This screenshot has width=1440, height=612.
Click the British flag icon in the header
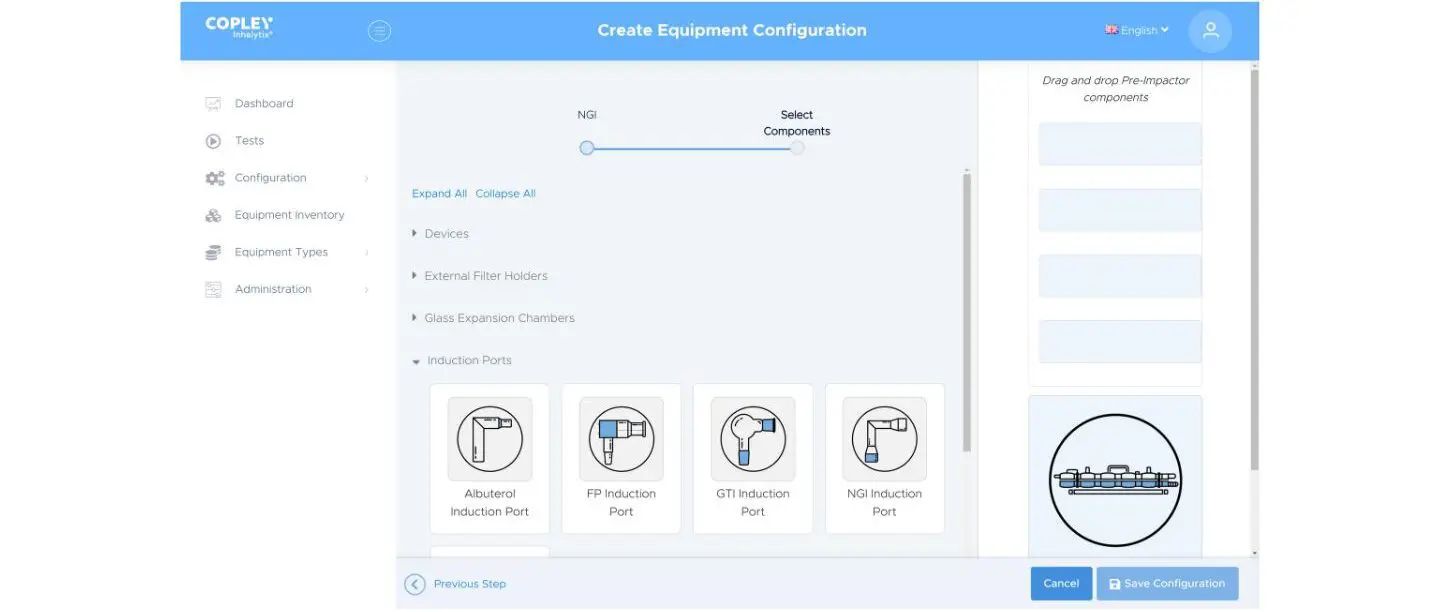pos(1111,29)
